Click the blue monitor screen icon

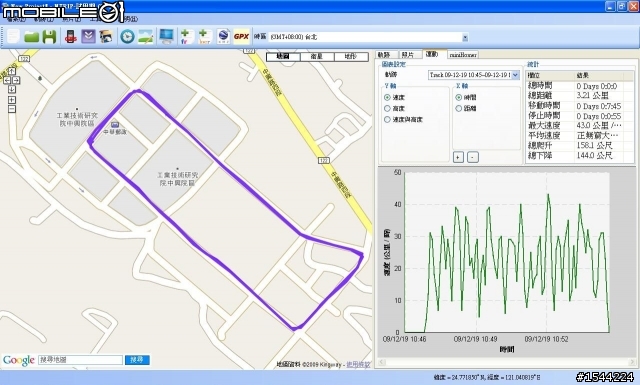coord(167,37)
